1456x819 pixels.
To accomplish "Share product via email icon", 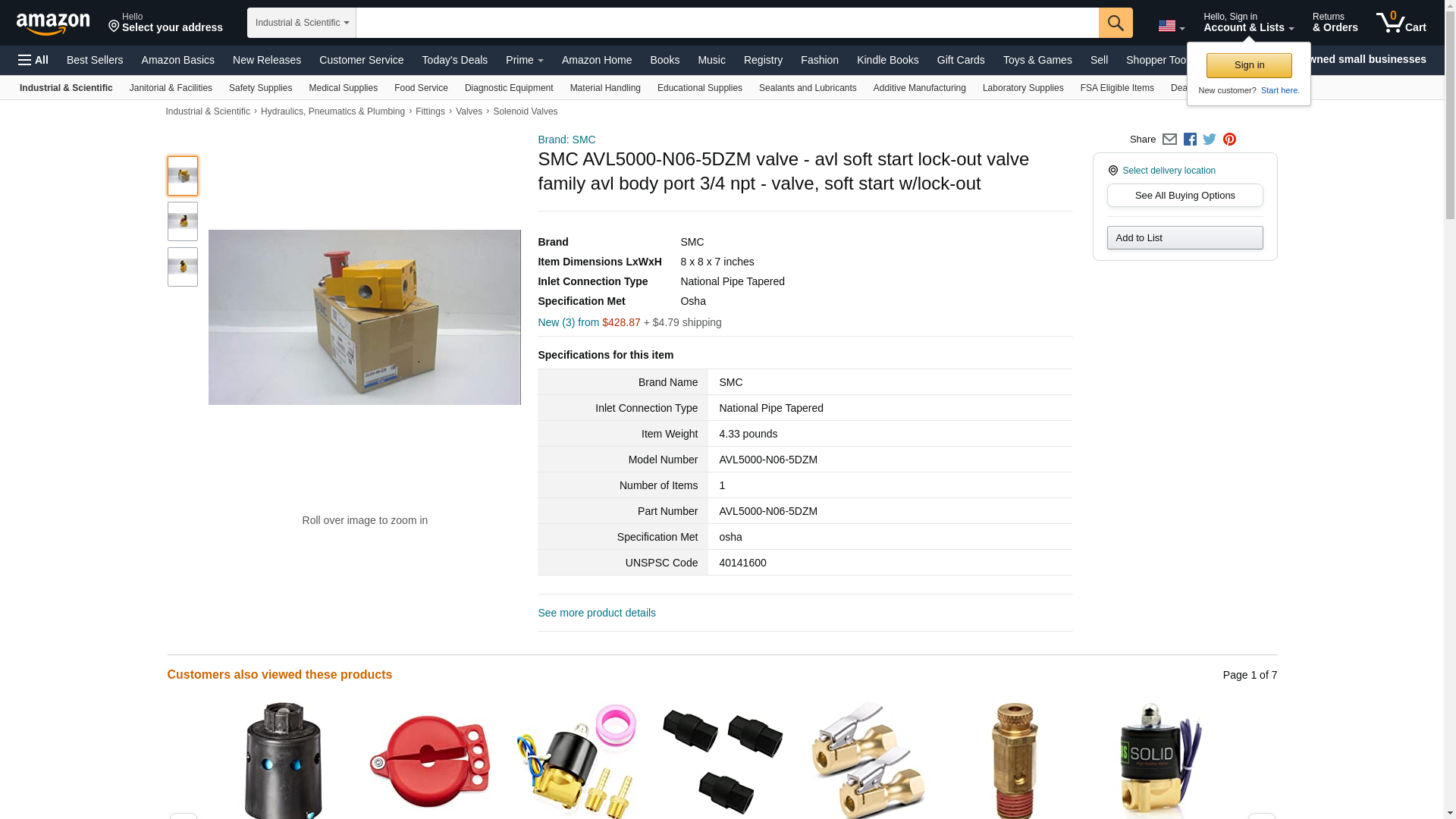I will pos(1169,140).
